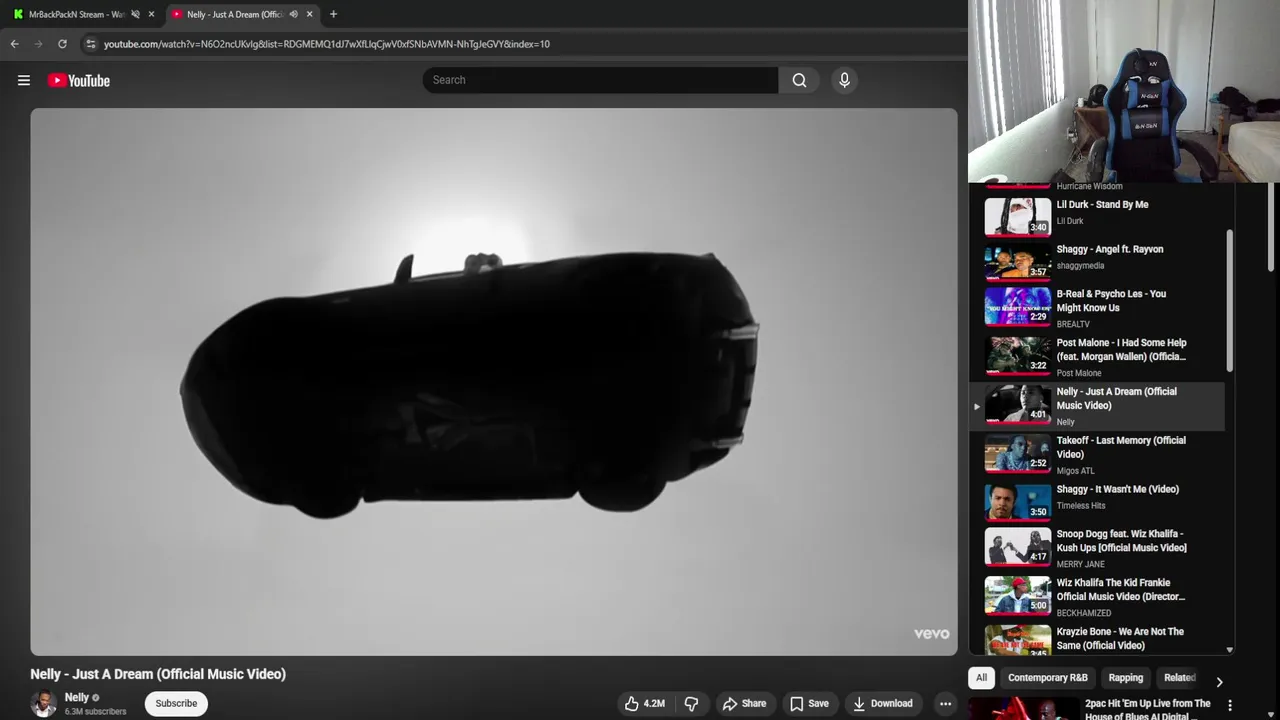Subscribe to Nelly's channel
Image resolution: width=1280 pixels, height=720 pixels.
(x=176, y=703)
